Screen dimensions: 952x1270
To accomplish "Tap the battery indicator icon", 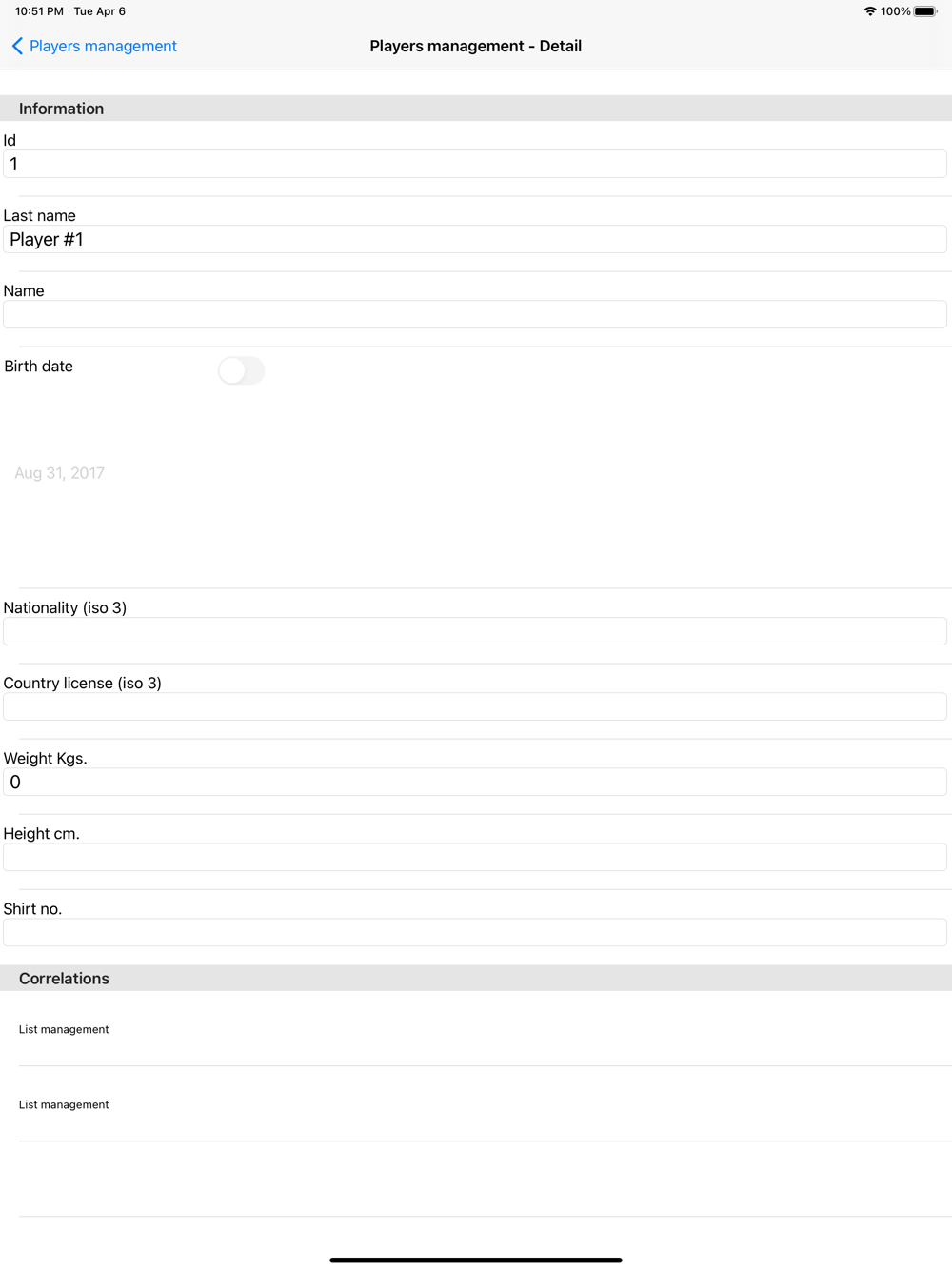I will 925,11.
